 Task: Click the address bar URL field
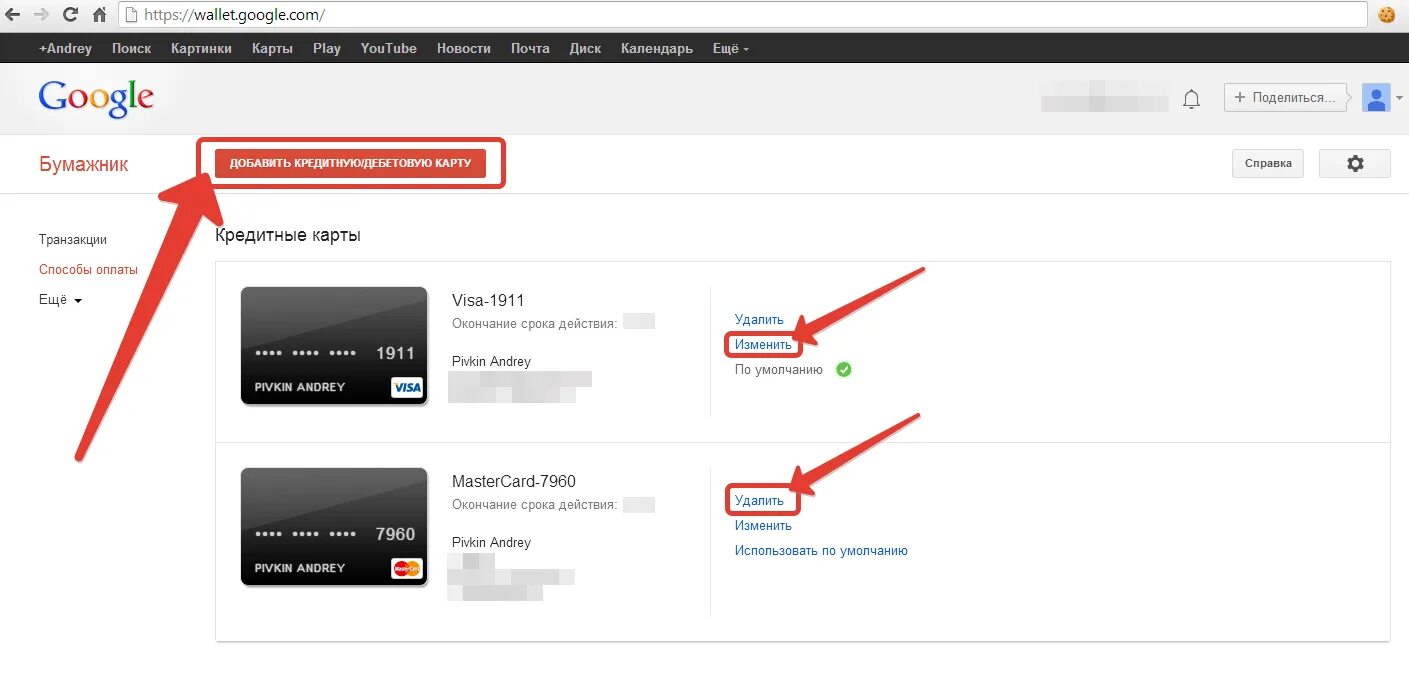[742, 15]
